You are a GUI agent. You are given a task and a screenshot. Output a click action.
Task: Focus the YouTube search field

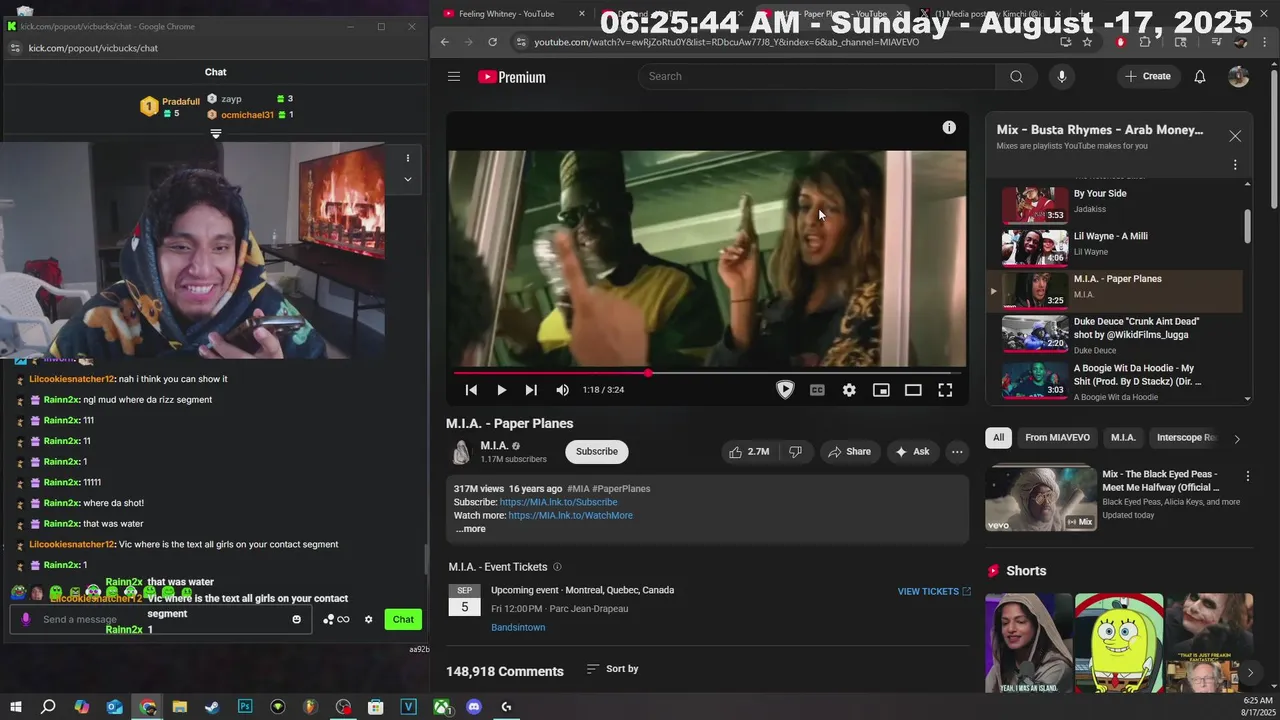816,77
